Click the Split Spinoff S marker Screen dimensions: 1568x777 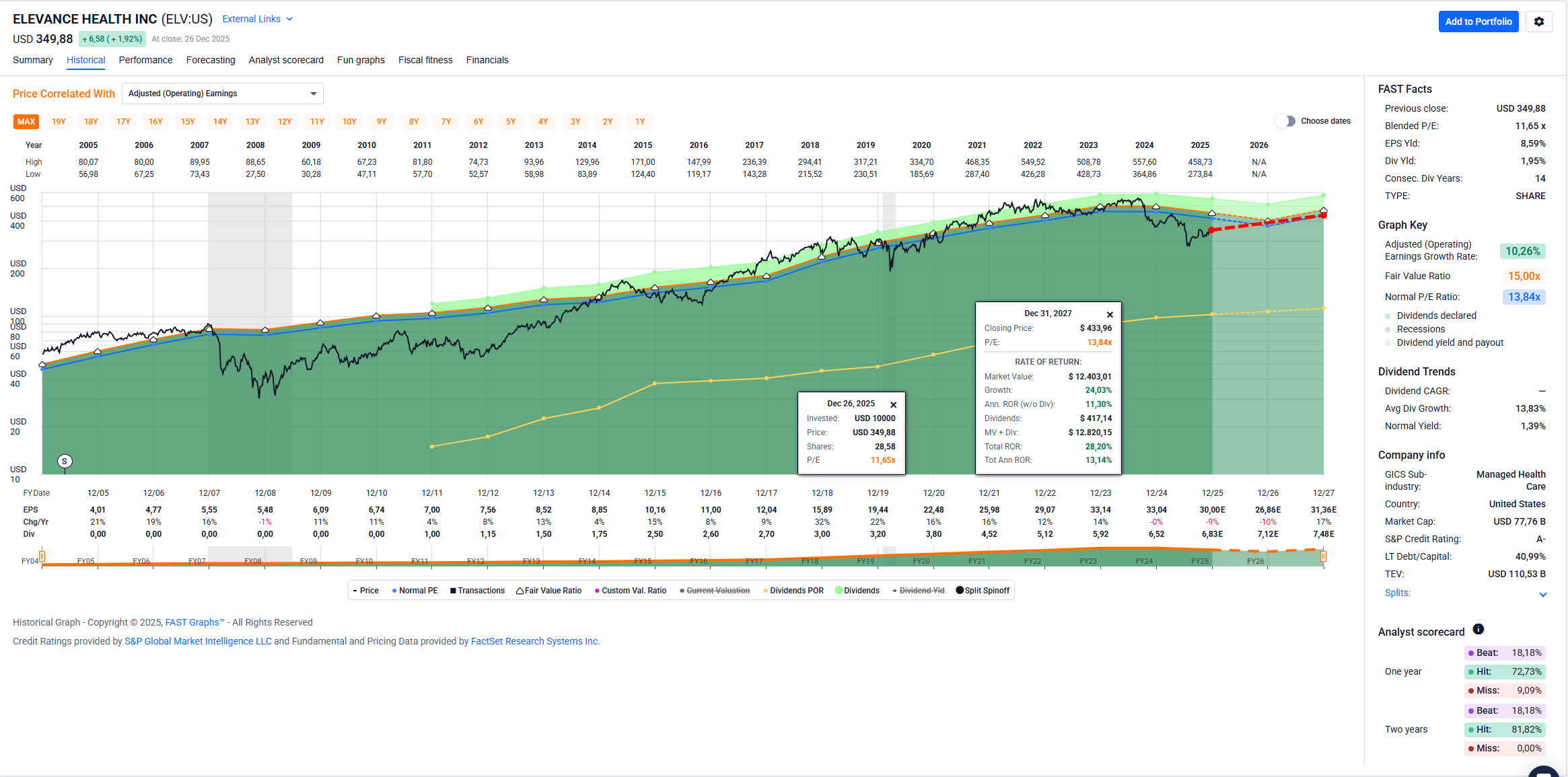[65, 461]
